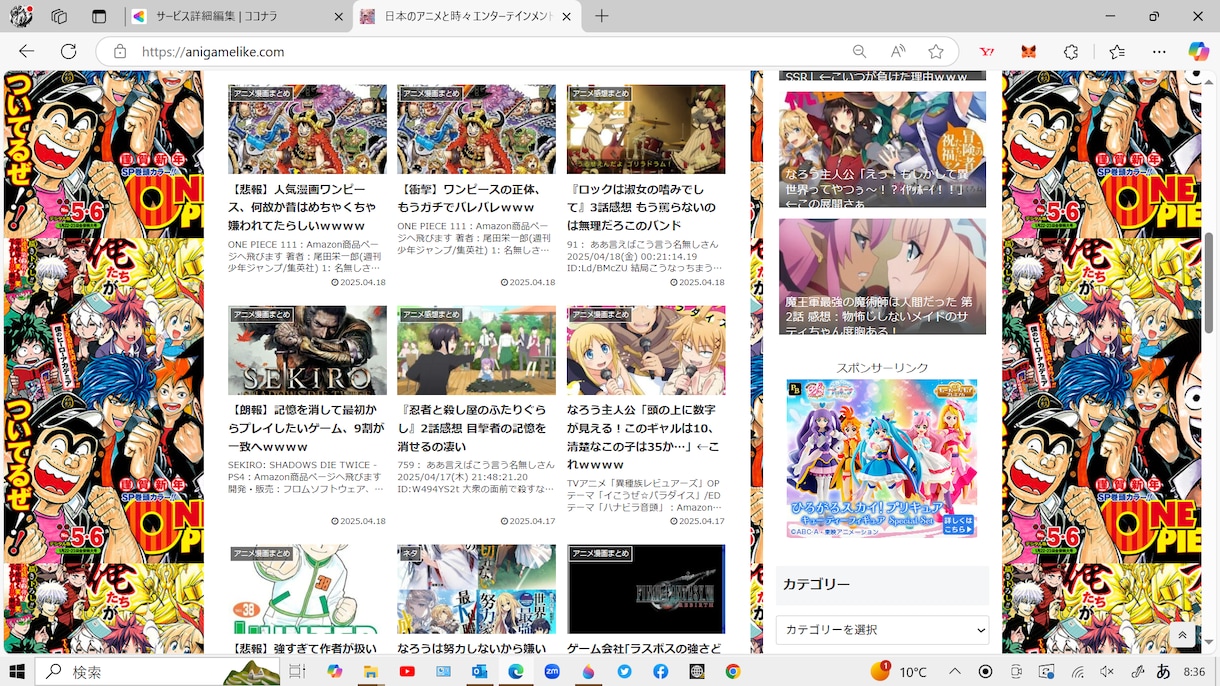Open 『忍者と殺し屋のふたりぐらし』2話感想 article
Screen dimensions: 1220x686
click(474, 428)
